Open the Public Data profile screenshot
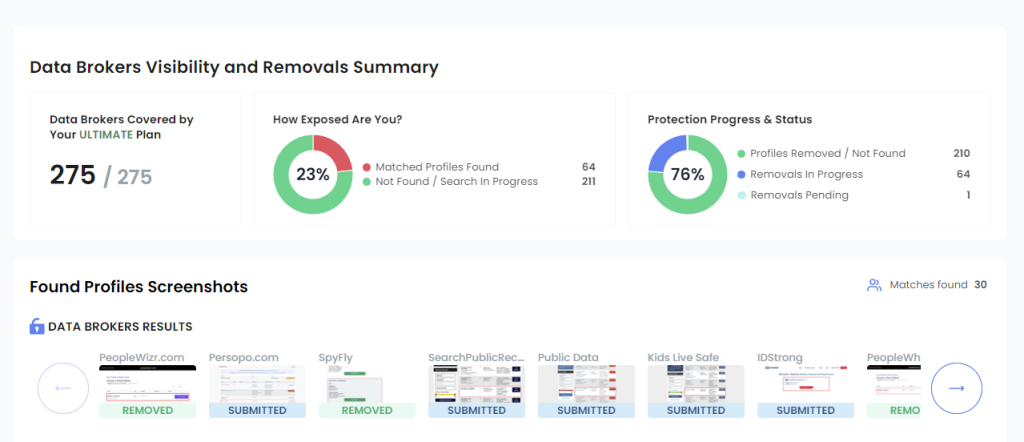Viewport: 1024px width, 442px height. tap(586, 383)
